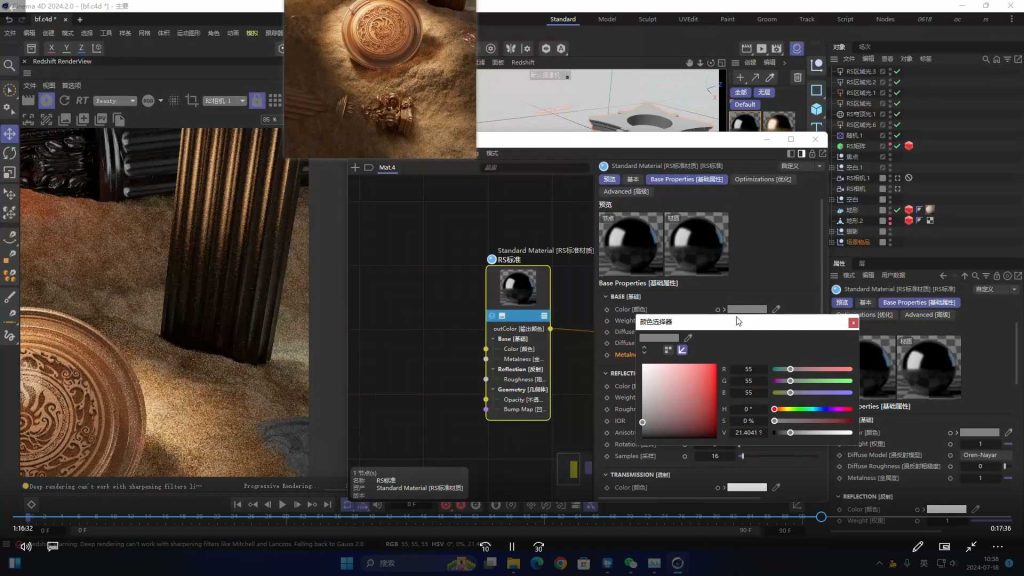Select the Move tool in left toolbar
This screenshot has height=576, width=1024.
(10, 133)
